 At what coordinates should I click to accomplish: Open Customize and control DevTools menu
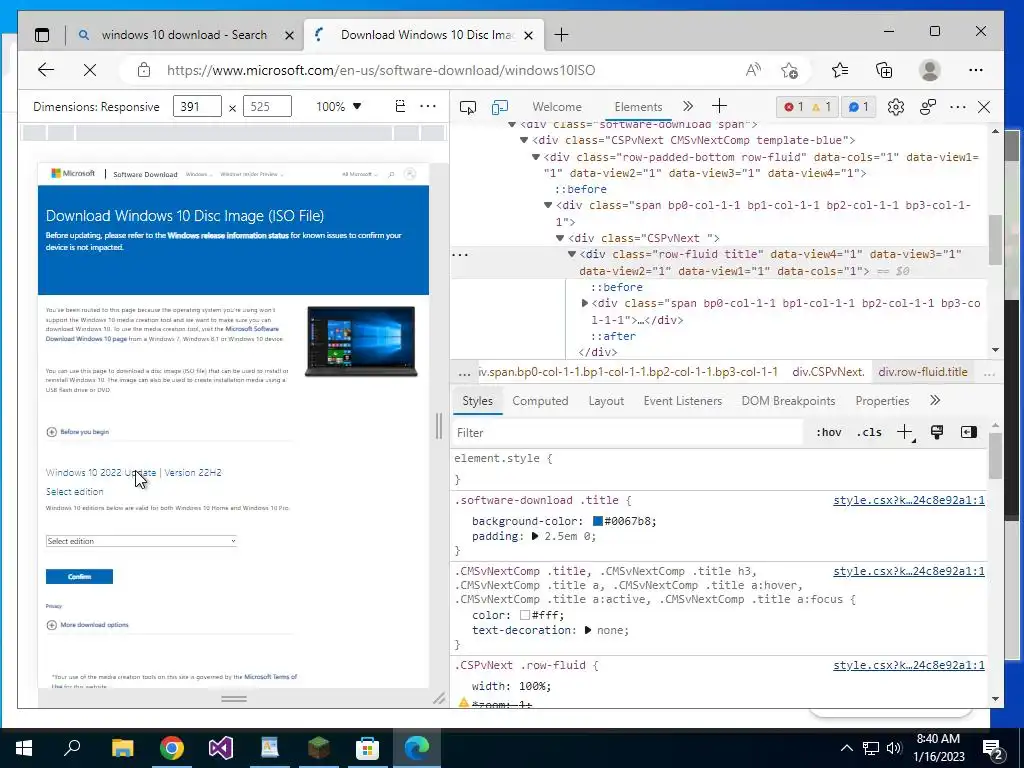point(958,107)
